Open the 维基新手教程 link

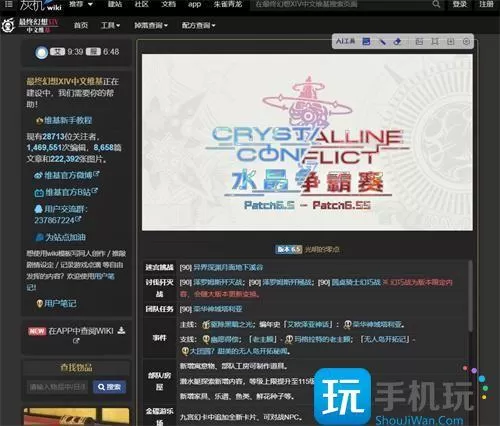(68, 120)
